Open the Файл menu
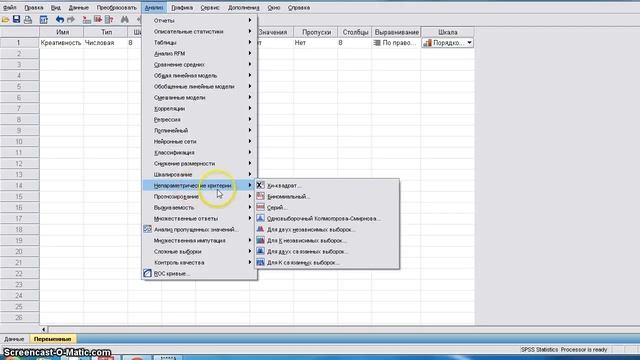The height and width of the screenshot is (360, 640). (9, 8)
